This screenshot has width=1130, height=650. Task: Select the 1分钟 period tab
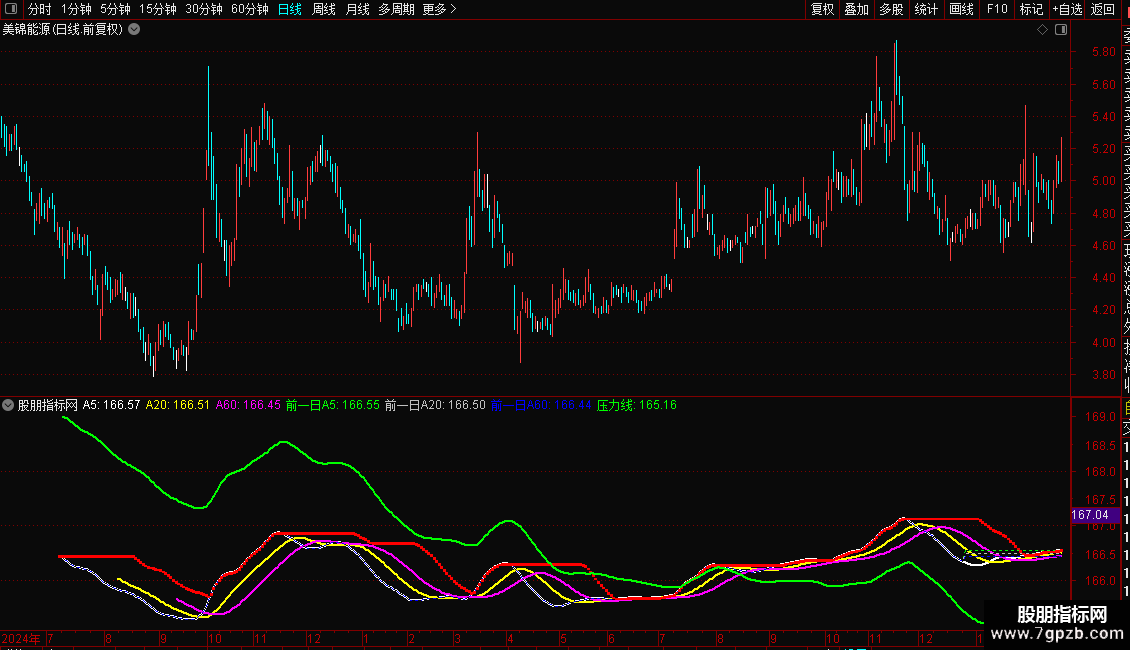tap(76, 9)
